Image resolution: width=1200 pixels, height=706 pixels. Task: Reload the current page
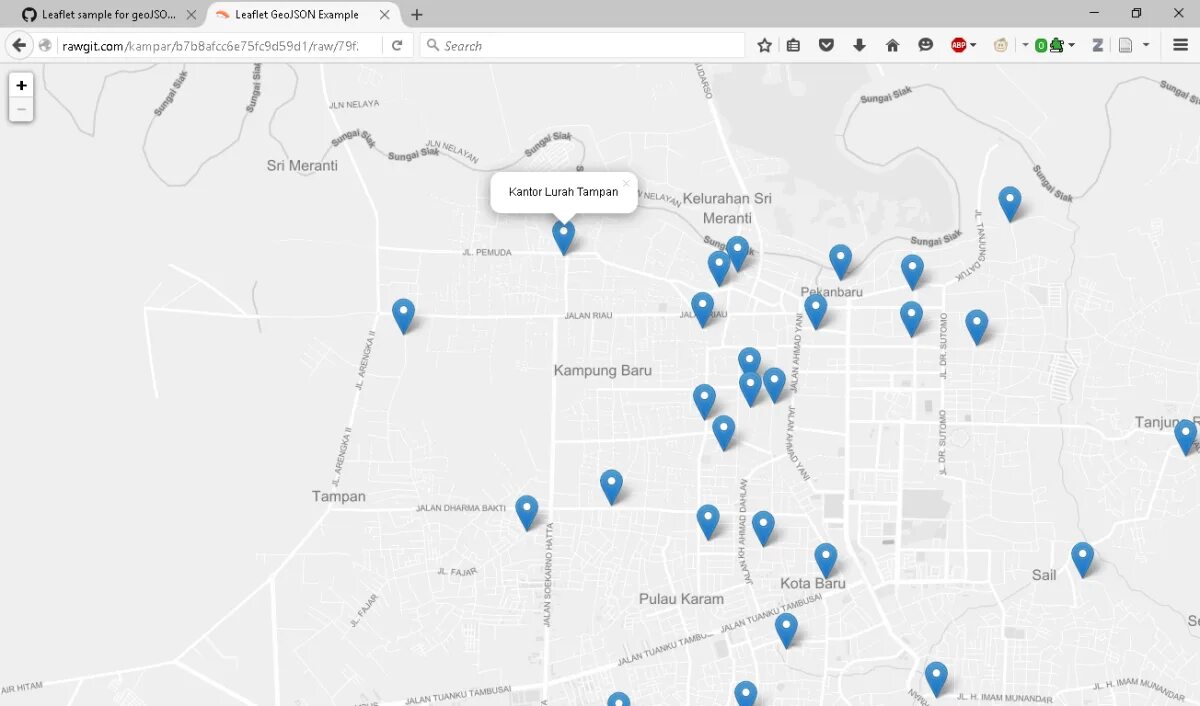[x=397, y=45]
